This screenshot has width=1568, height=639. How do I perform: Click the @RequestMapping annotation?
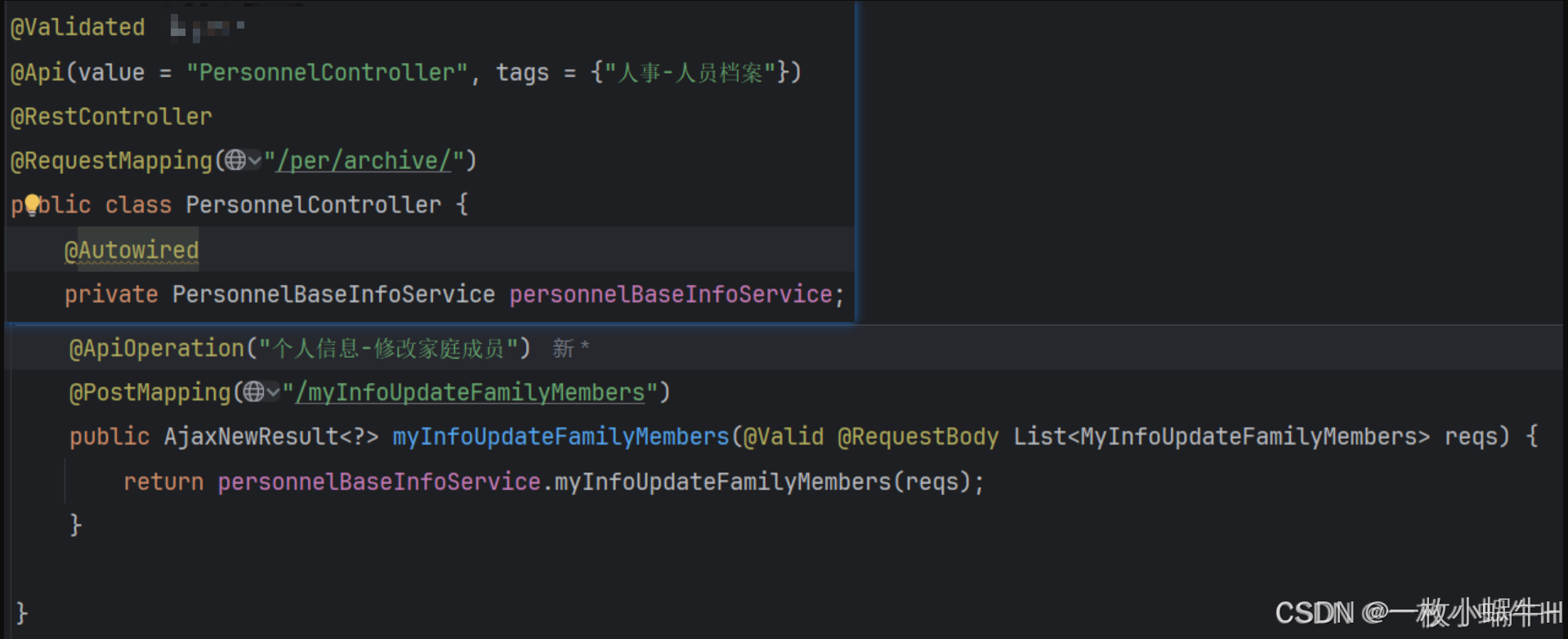pos(111,161)
